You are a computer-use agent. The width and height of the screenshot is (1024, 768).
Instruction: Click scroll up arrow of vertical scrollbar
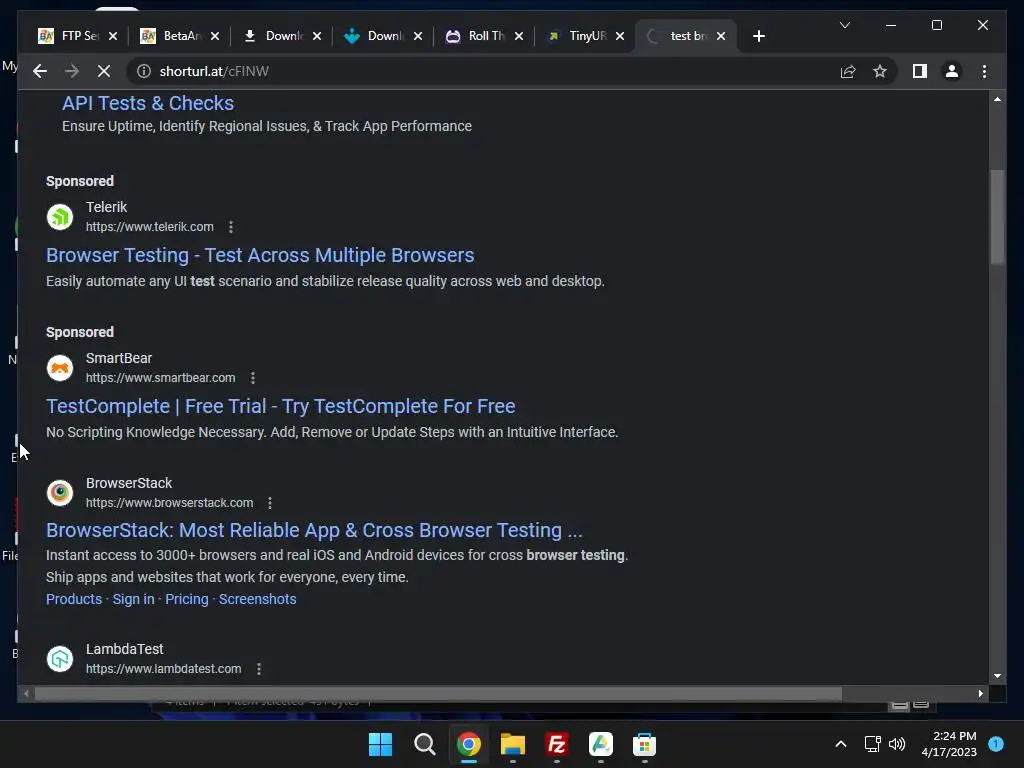click(x=997, y=99)
